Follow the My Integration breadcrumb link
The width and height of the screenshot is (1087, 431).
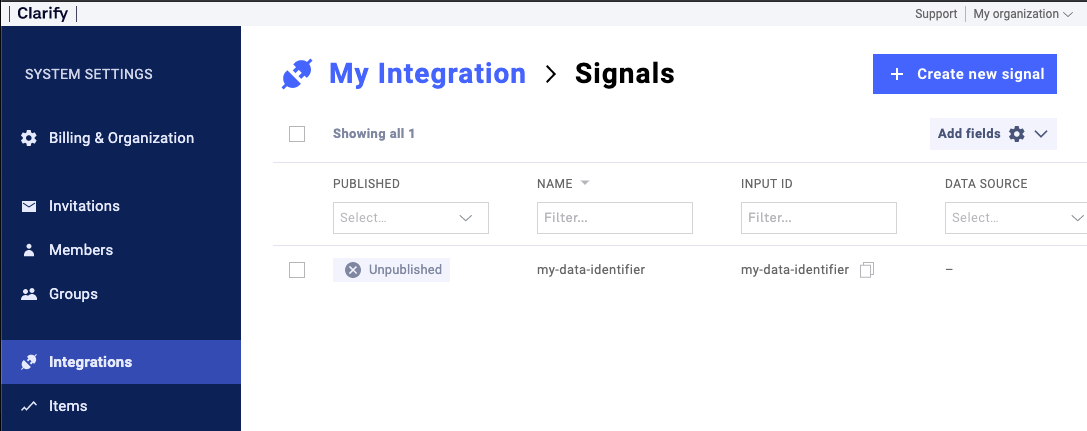(427, 74)
